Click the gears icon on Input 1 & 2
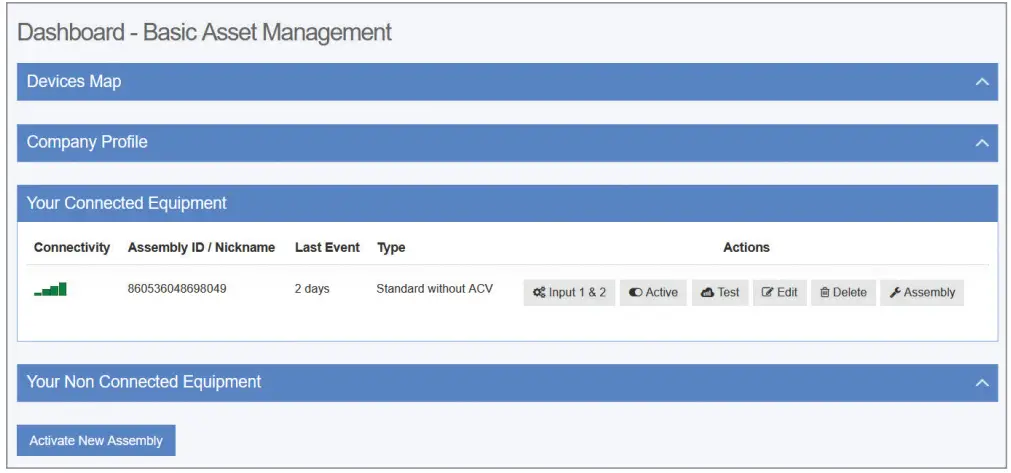This screenshot has width=1011, height=473. (539, 293)
